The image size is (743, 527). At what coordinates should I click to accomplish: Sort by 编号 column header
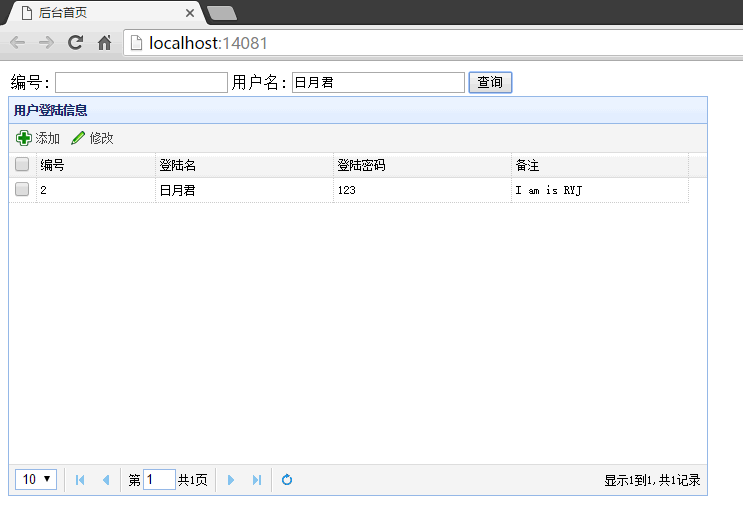(96, 165)
